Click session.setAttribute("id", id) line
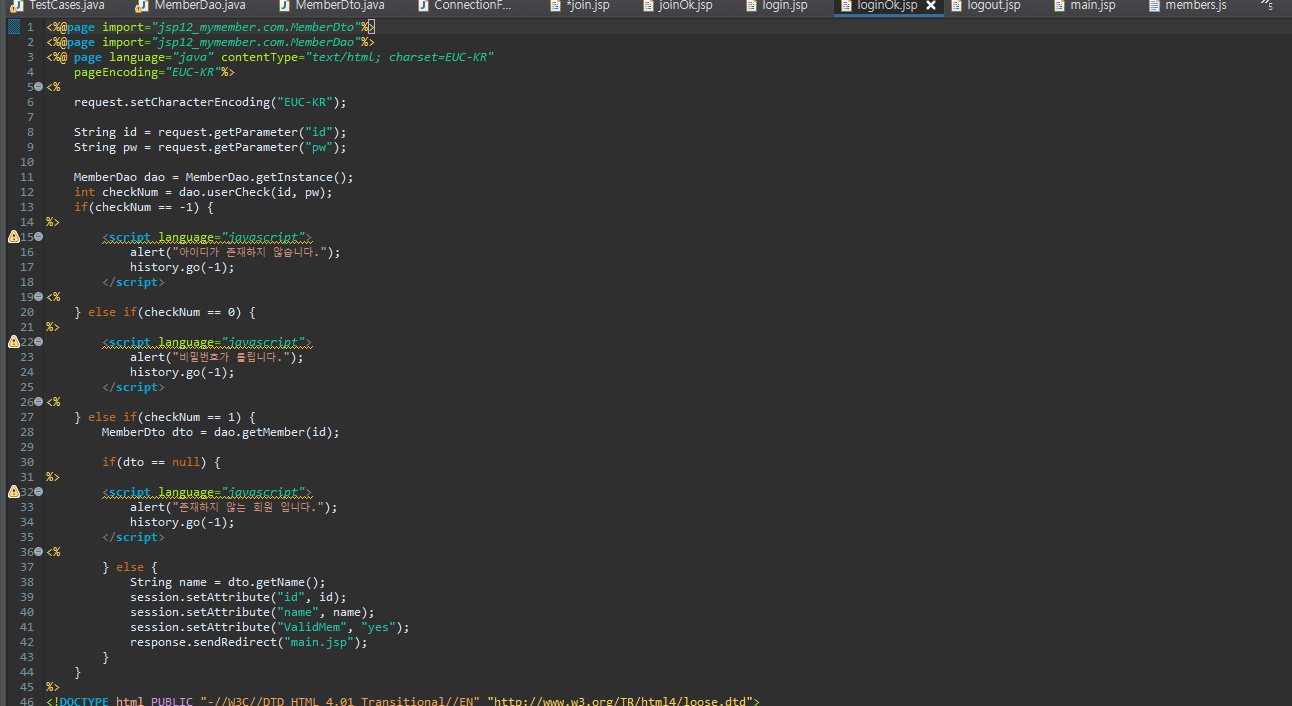Viewport: 1292px width, 706px height. tap(238, 597)
